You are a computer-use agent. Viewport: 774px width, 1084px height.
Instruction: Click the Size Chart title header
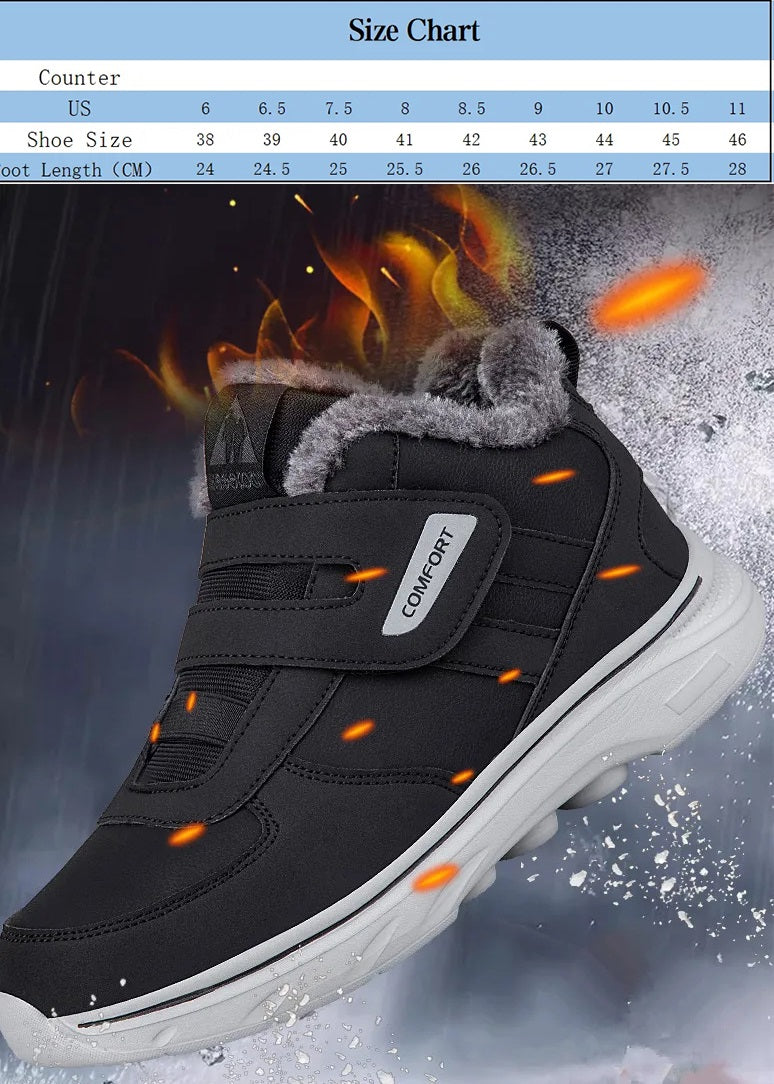(413, 31)
